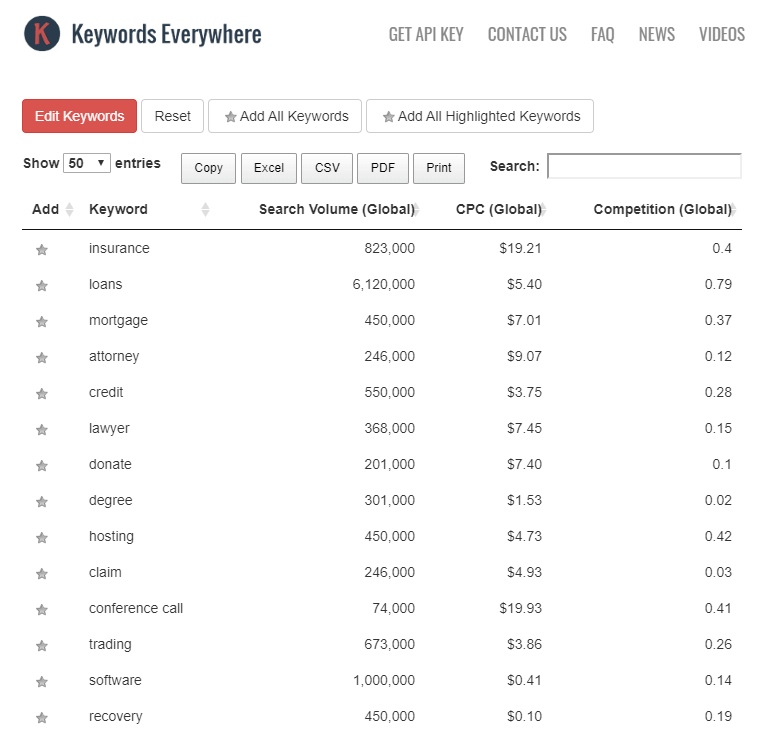This screenshot has width=764, height=735.
Task: Click the 1,000,000 search volume value
Action: click(x=384, y=680)
